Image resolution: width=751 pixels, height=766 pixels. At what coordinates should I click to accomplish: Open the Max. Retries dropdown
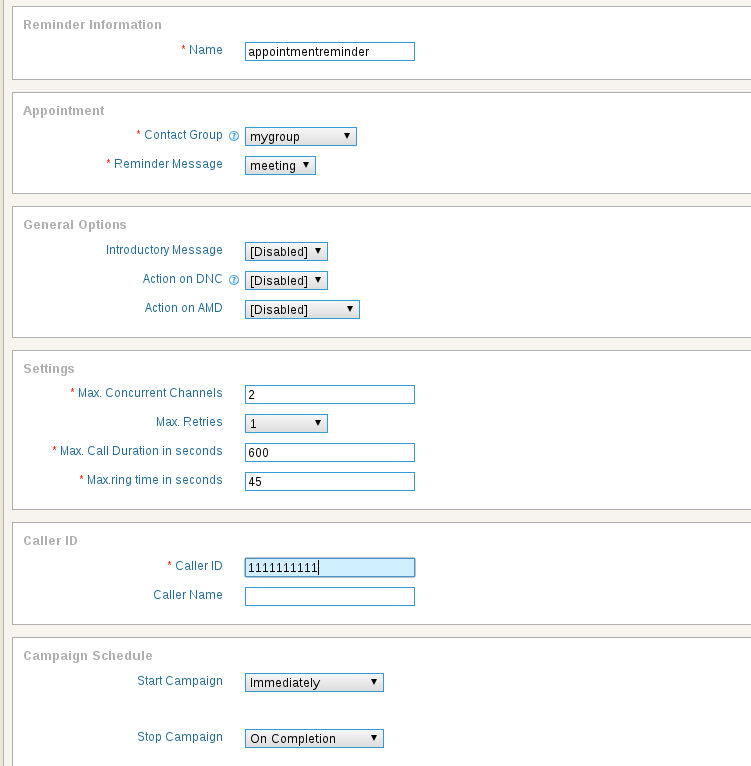pos(286,423)
